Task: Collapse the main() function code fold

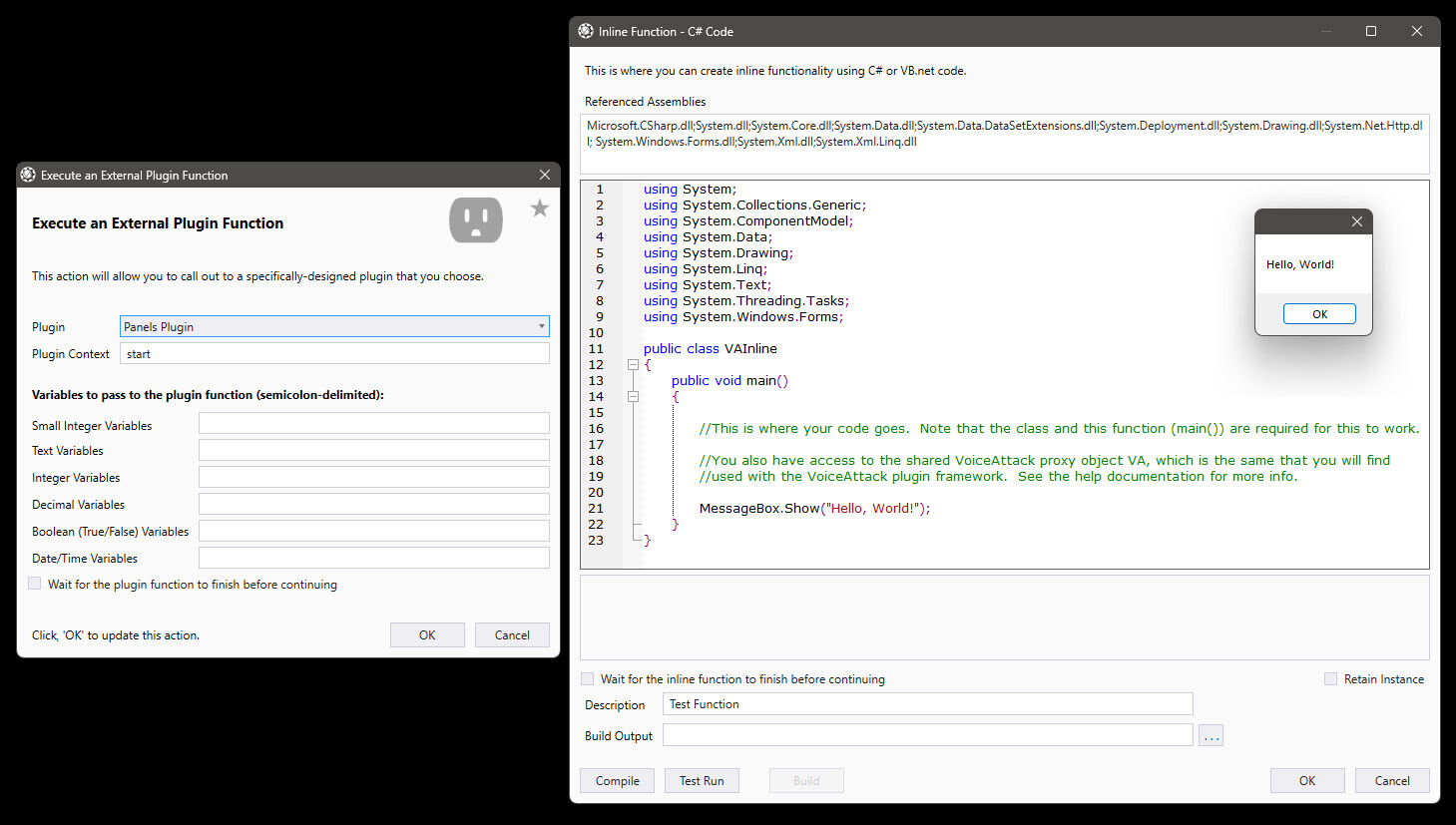Action: (633, 396)
